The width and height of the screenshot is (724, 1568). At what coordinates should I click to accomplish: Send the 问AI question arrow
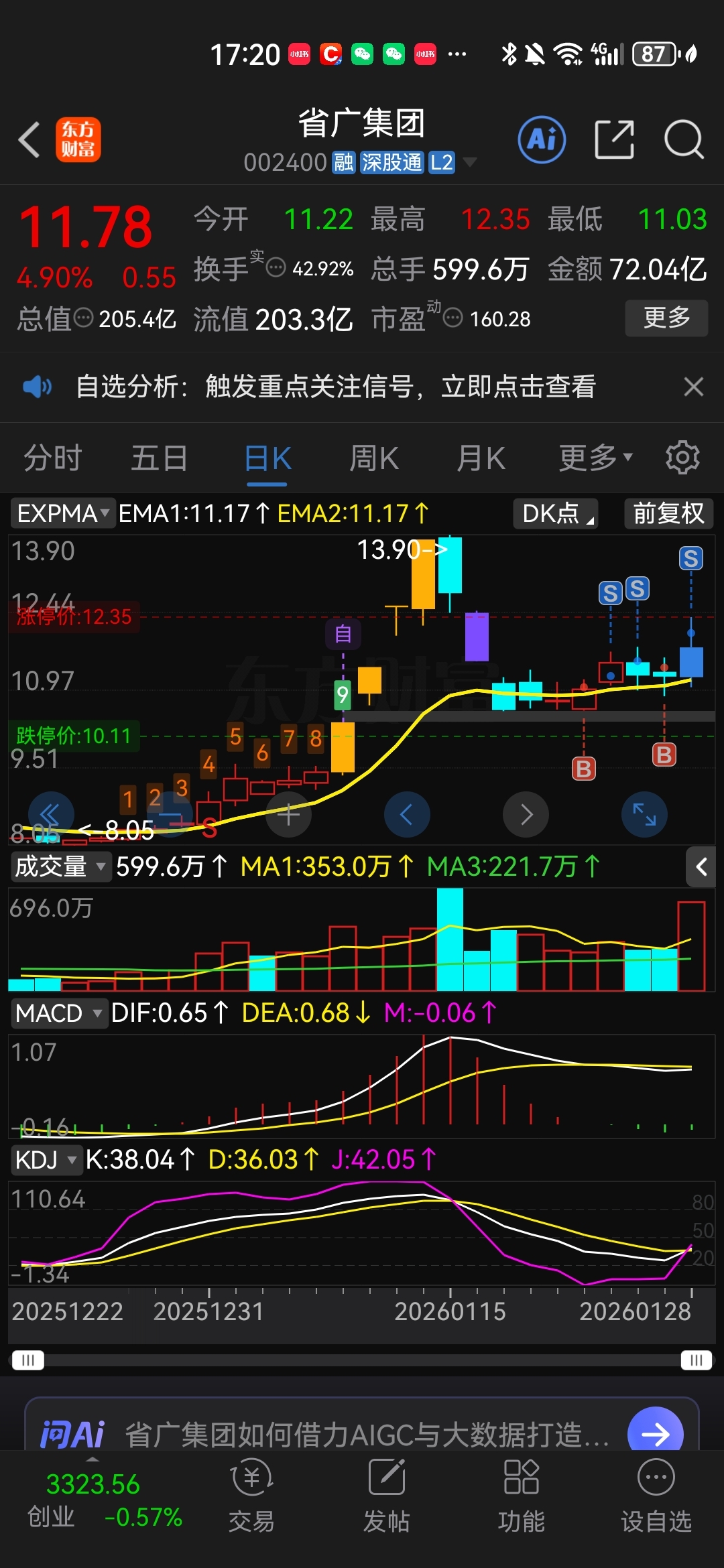coord(655,1434)
